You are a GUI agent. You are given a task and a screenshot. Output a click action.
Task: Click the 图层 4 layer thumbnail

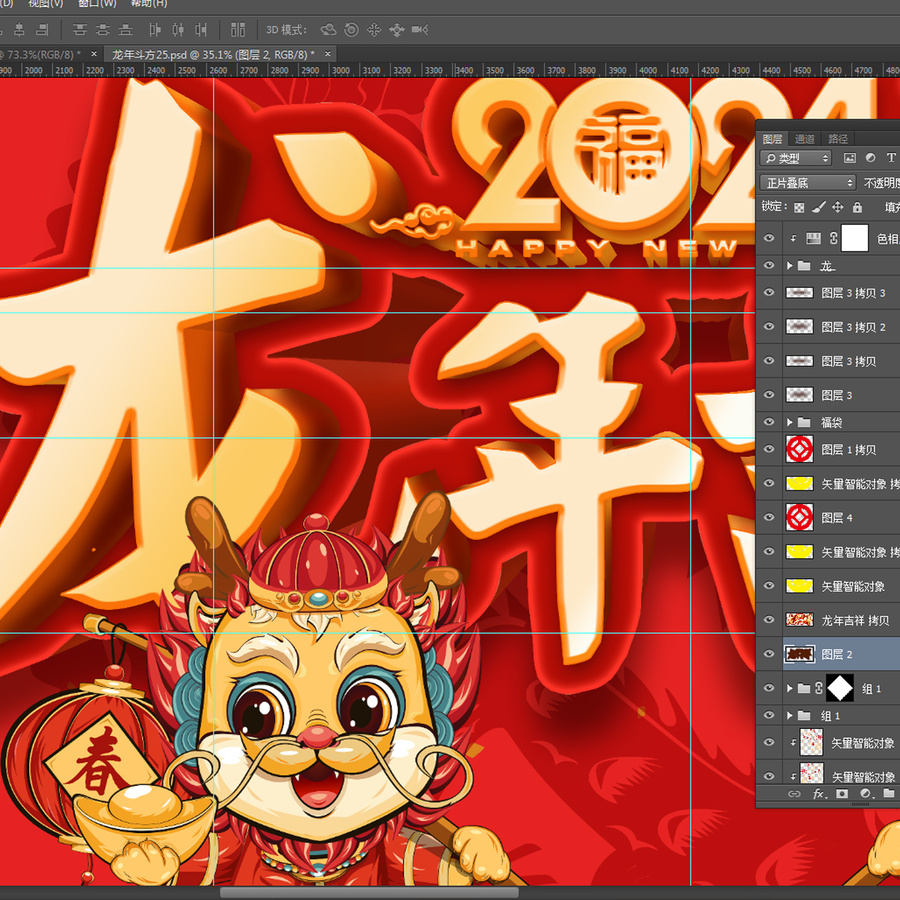coord(800,517)
